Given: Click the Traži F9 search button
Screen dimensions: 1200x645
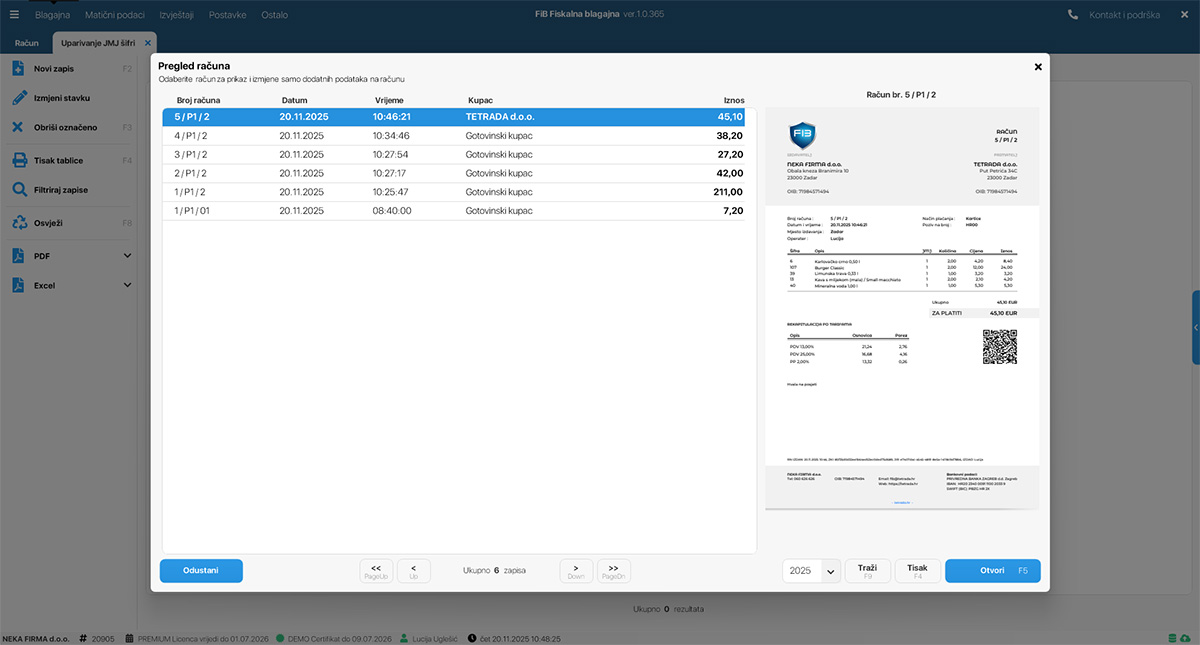Looking at the screenshot, I should pos(867,571).
